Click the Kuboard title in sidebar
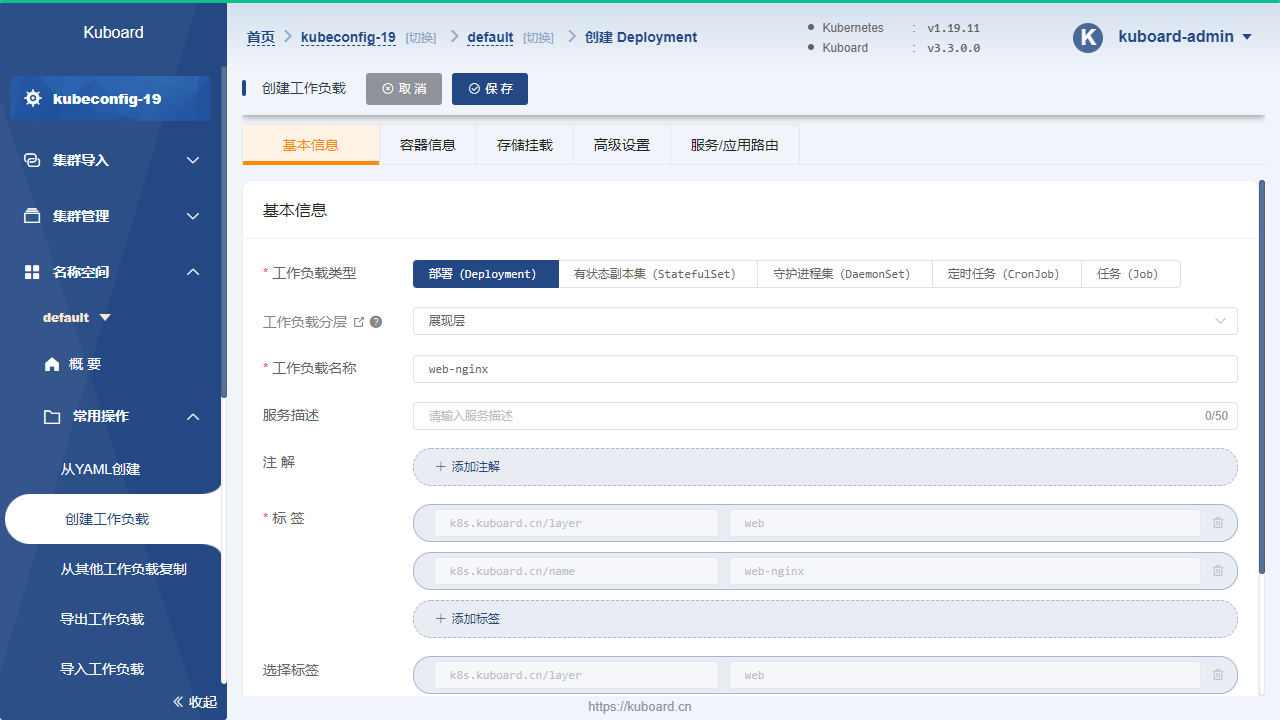1280x720 pixels. pos(113,32)
